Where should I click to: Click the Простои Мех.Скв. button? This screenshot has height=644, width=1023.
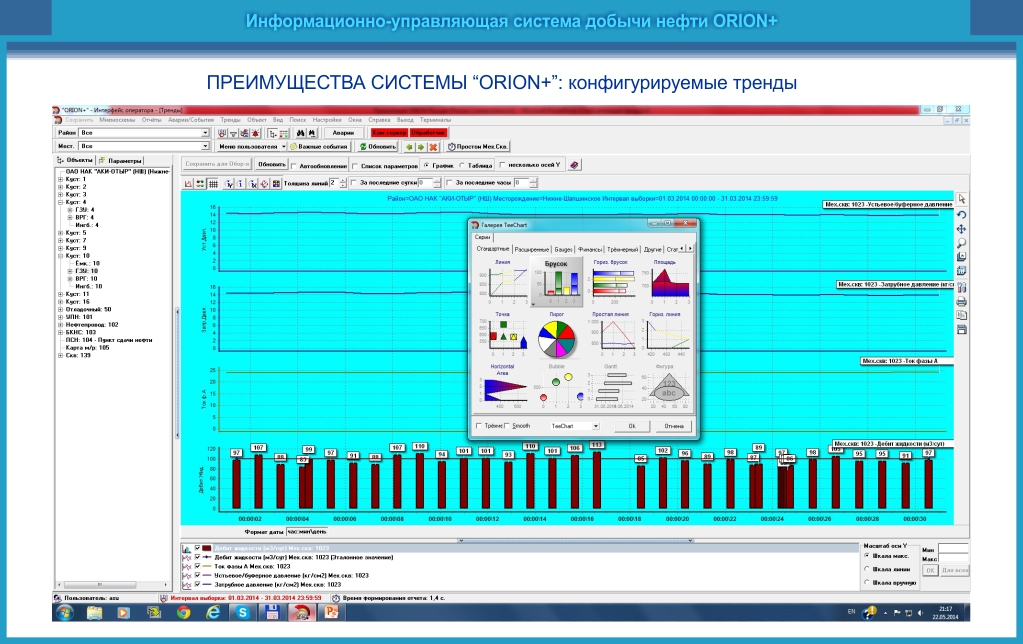[478, 147]
